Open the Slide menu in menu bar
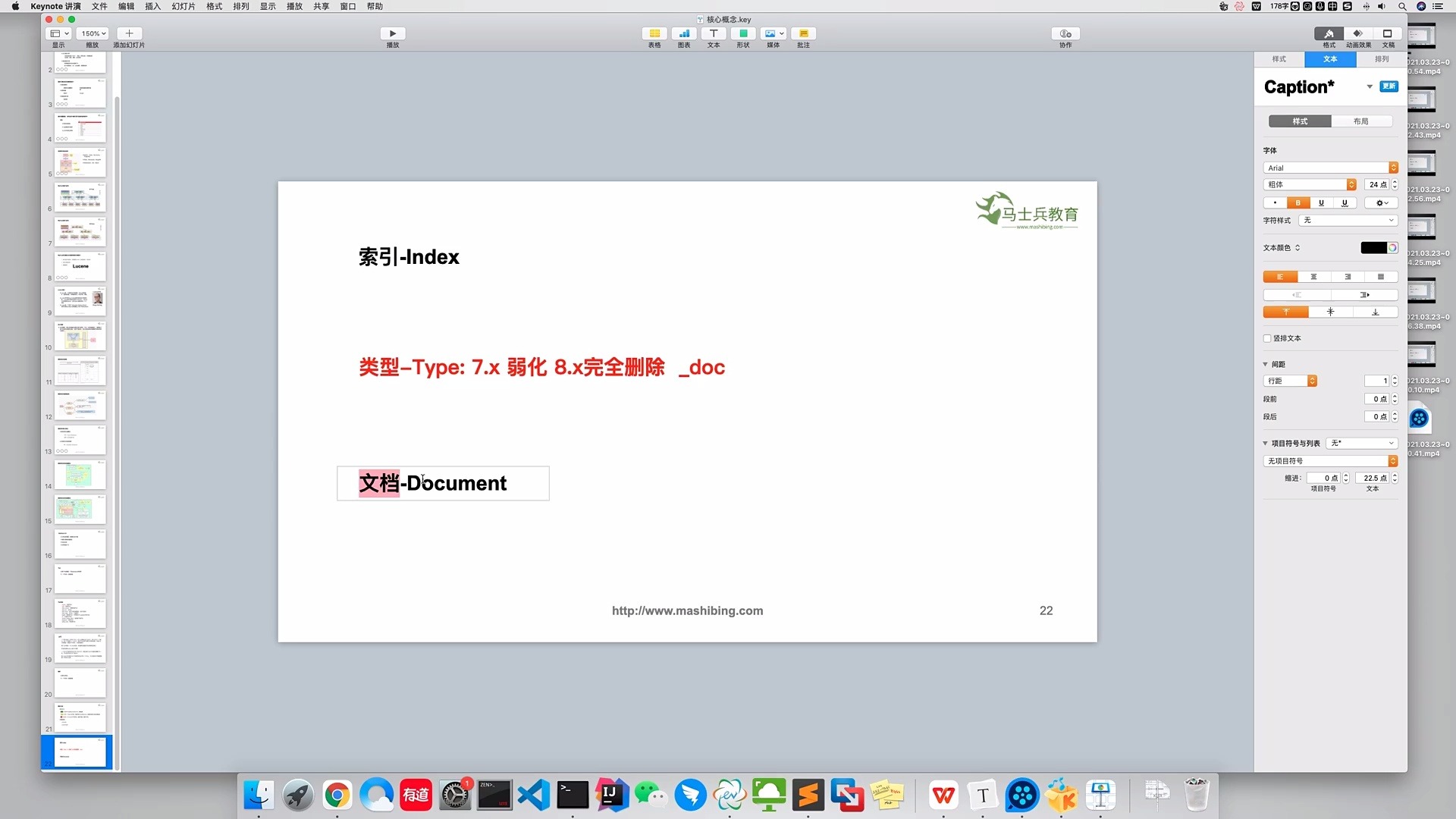The height and width of the screenshot is (819, 1456). 183,6
